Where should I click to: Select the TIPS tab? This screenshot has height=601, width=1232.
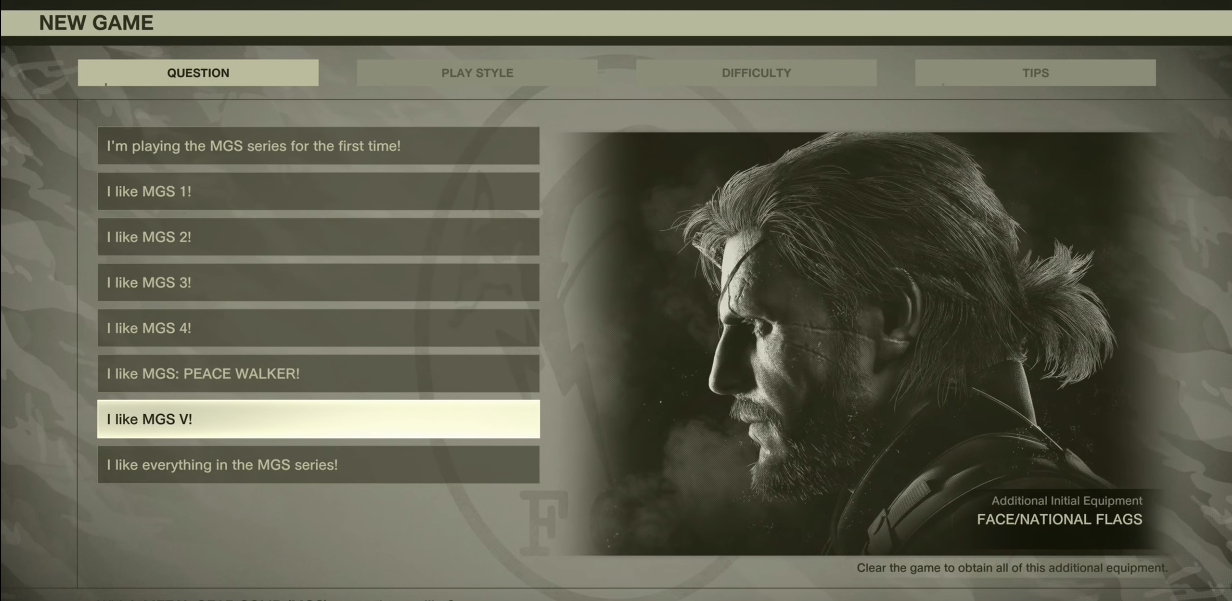(x=1035, y=73)
